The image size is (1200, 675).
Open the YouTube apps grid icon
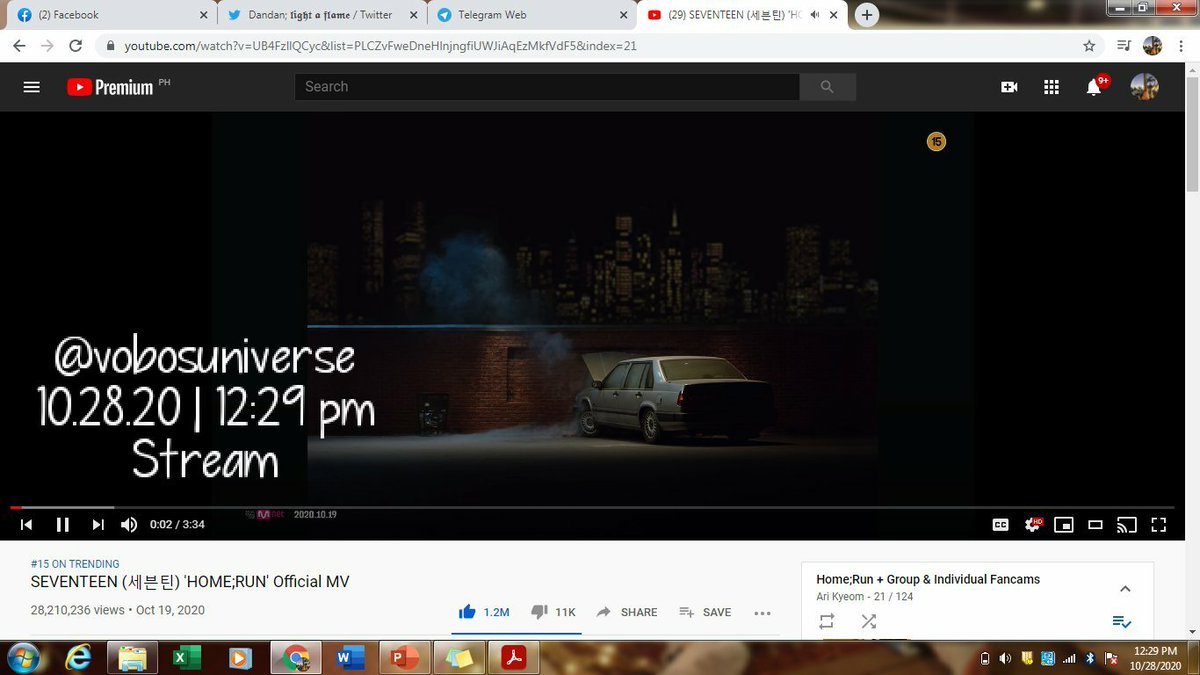1051,87
